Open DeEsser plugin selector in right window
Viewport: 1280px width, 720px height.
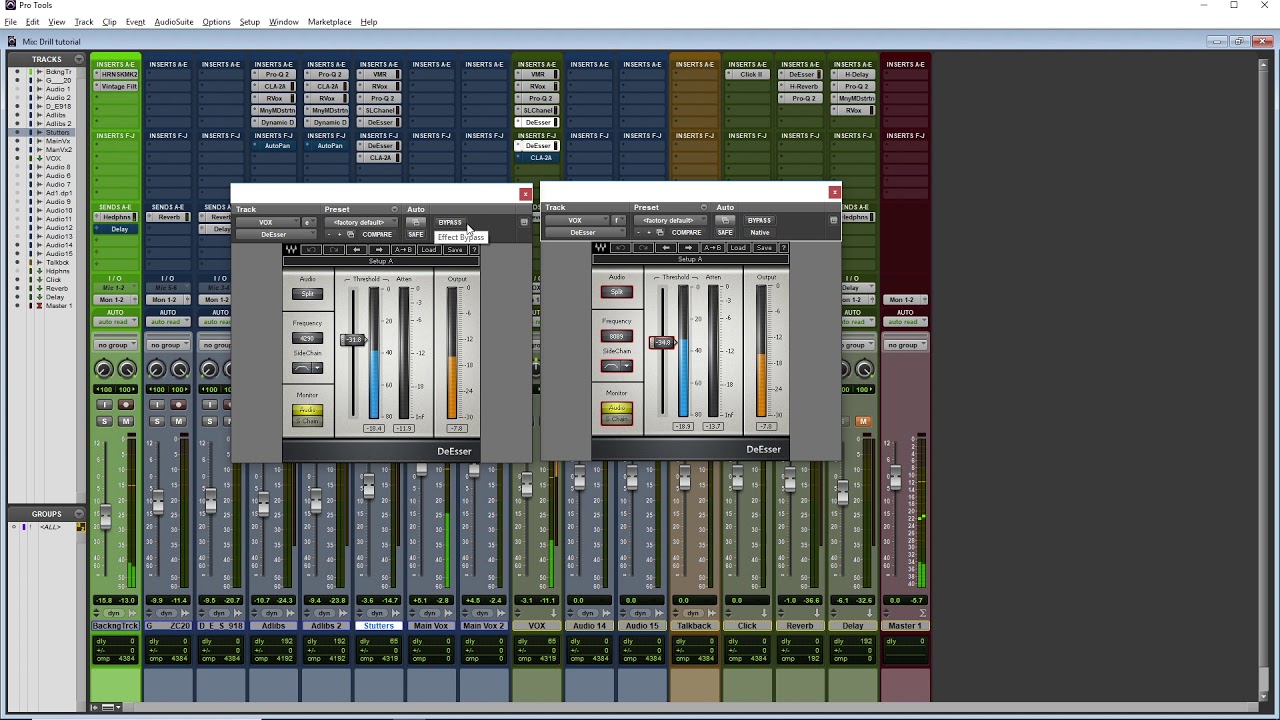coord(583,232)
